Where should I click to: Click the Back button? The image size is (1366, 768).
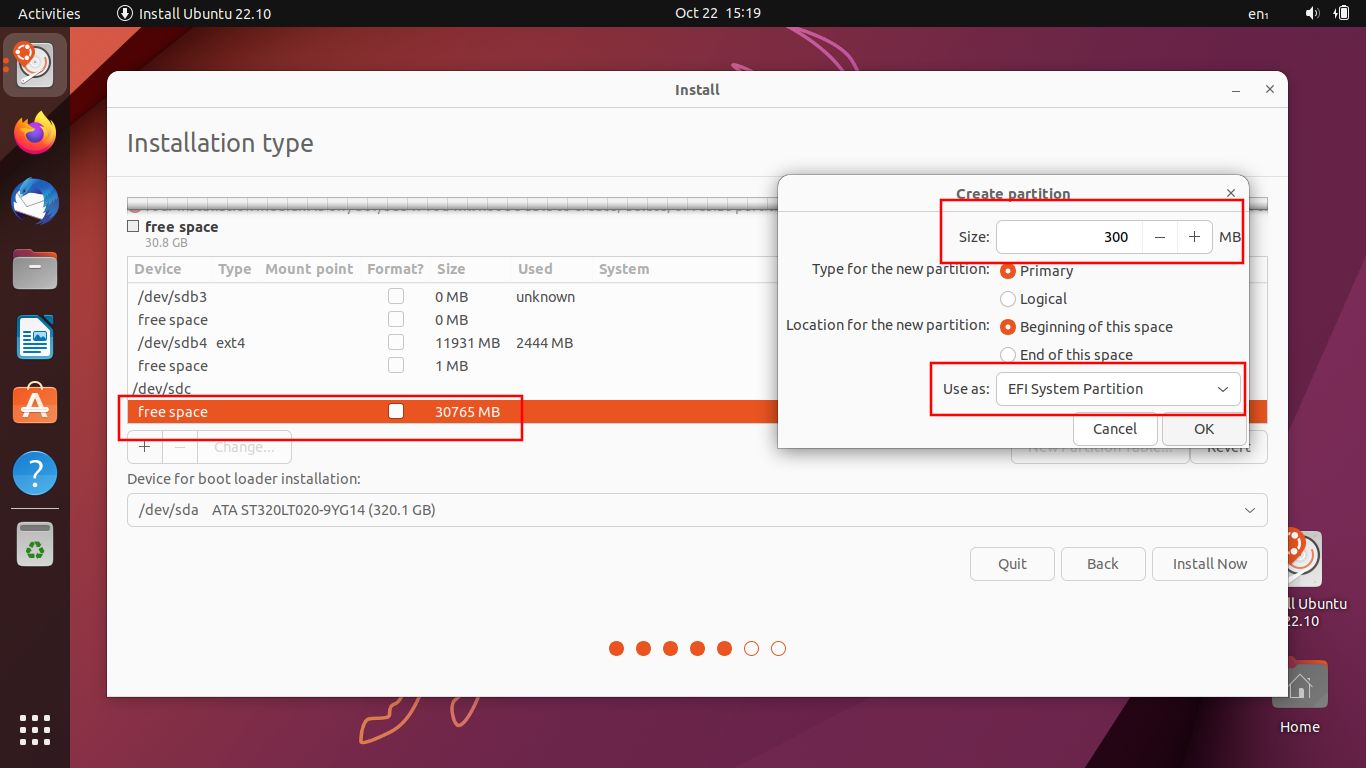[x=1103, y=564]
